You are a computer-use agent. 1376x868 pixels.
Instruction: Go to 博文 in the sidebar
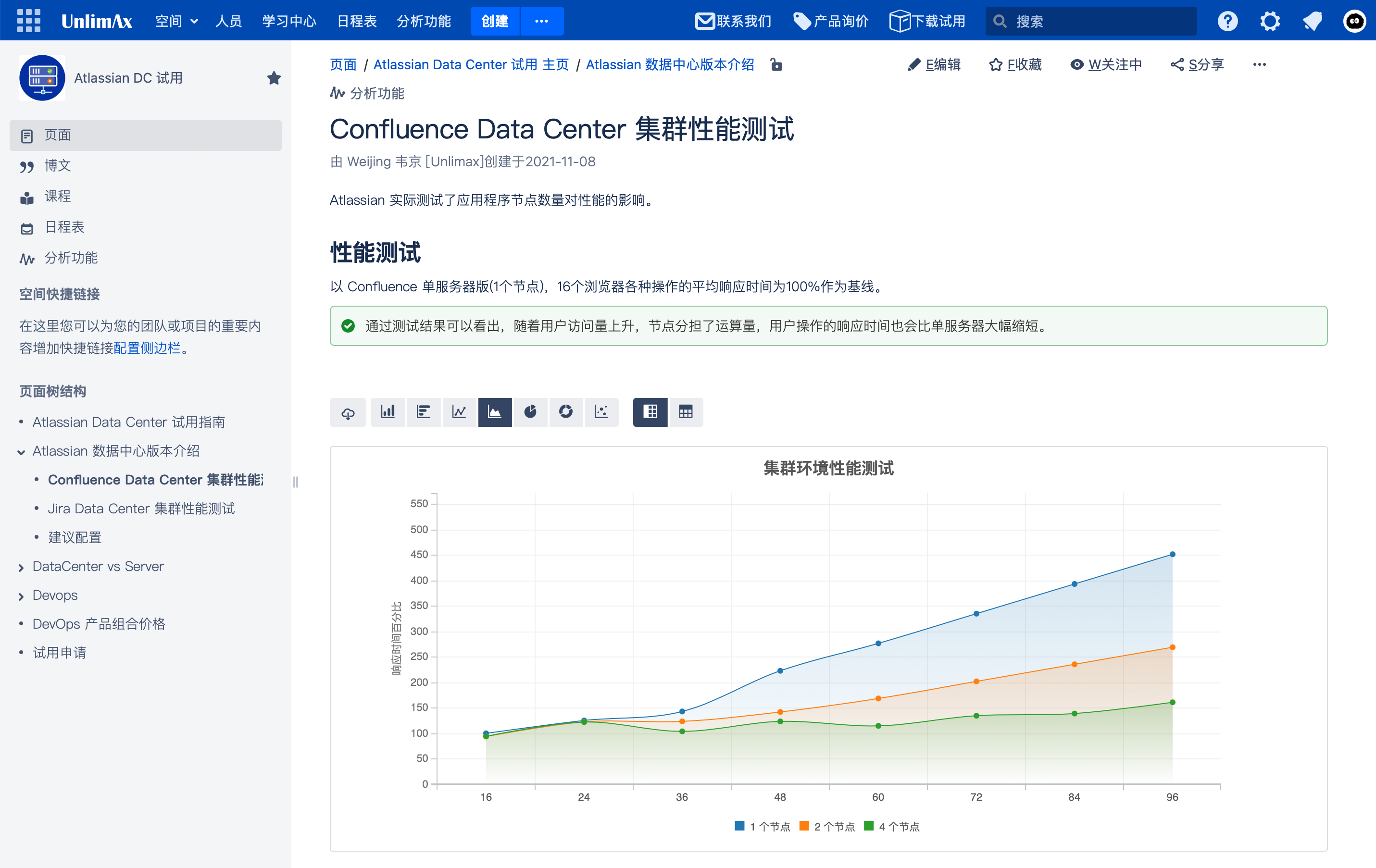click(57, 166)
